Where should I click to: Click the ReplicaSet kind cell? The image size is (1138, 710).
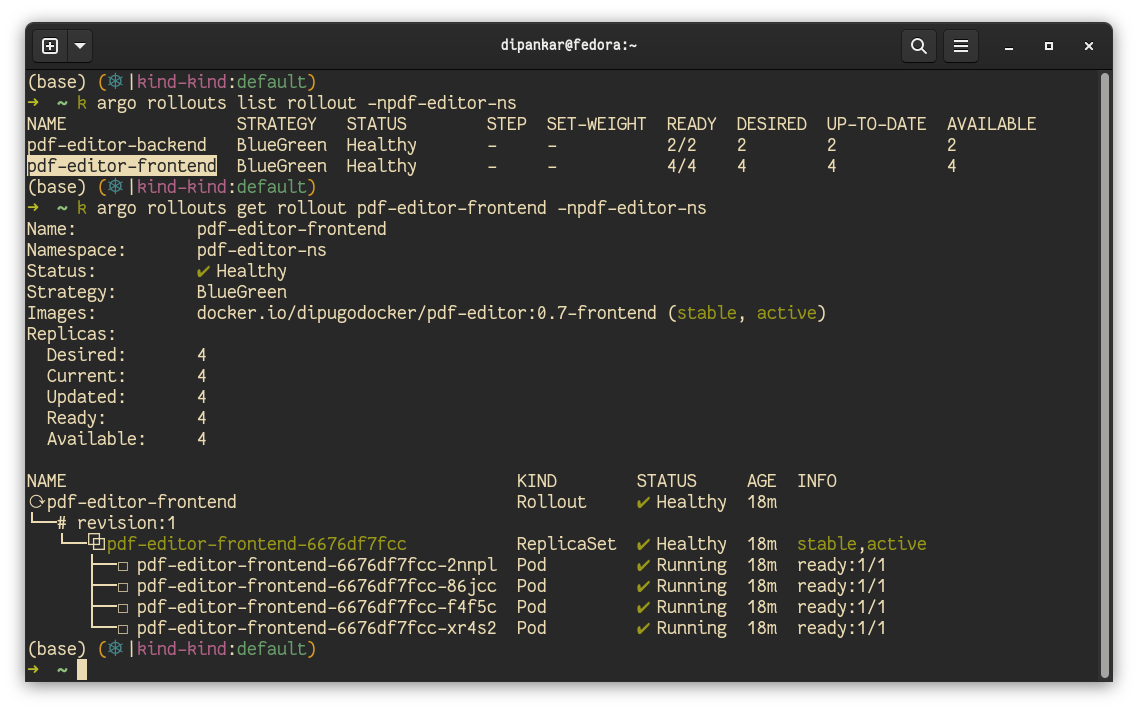566,544
